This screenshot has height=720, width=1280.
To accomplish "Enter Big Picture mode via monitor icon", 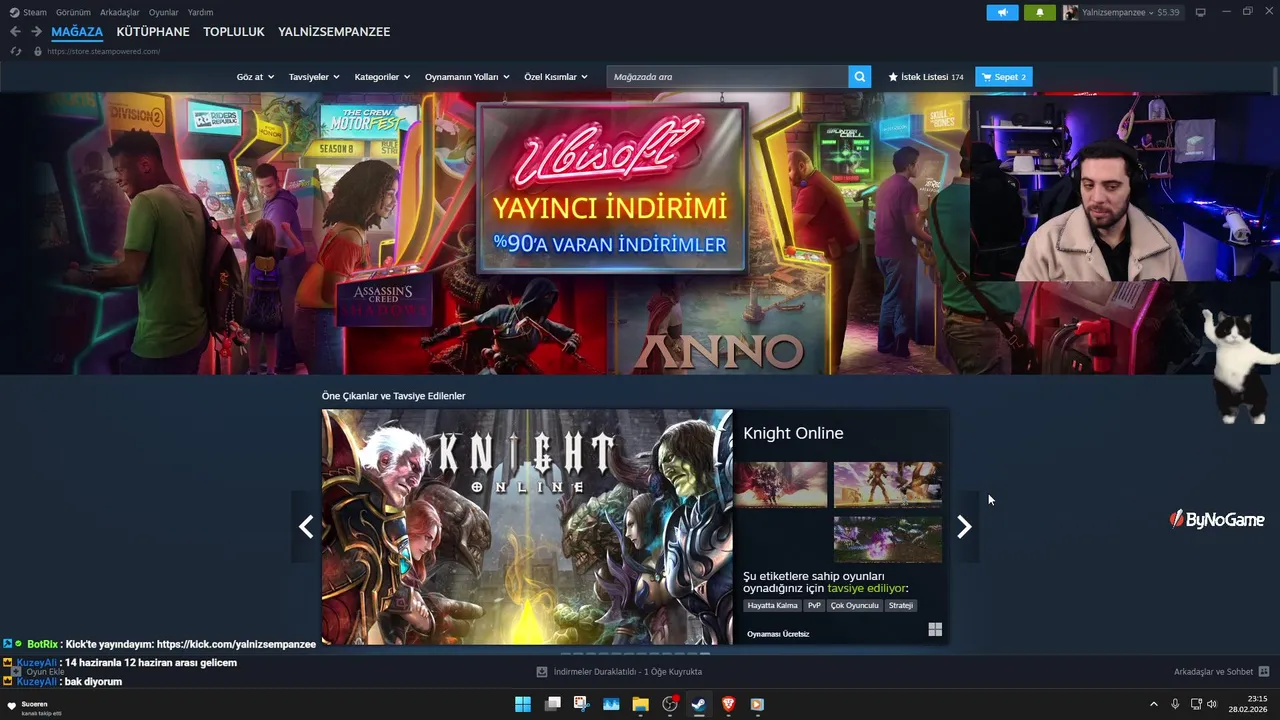I will pyautogui.click(x=1201, y=12).
